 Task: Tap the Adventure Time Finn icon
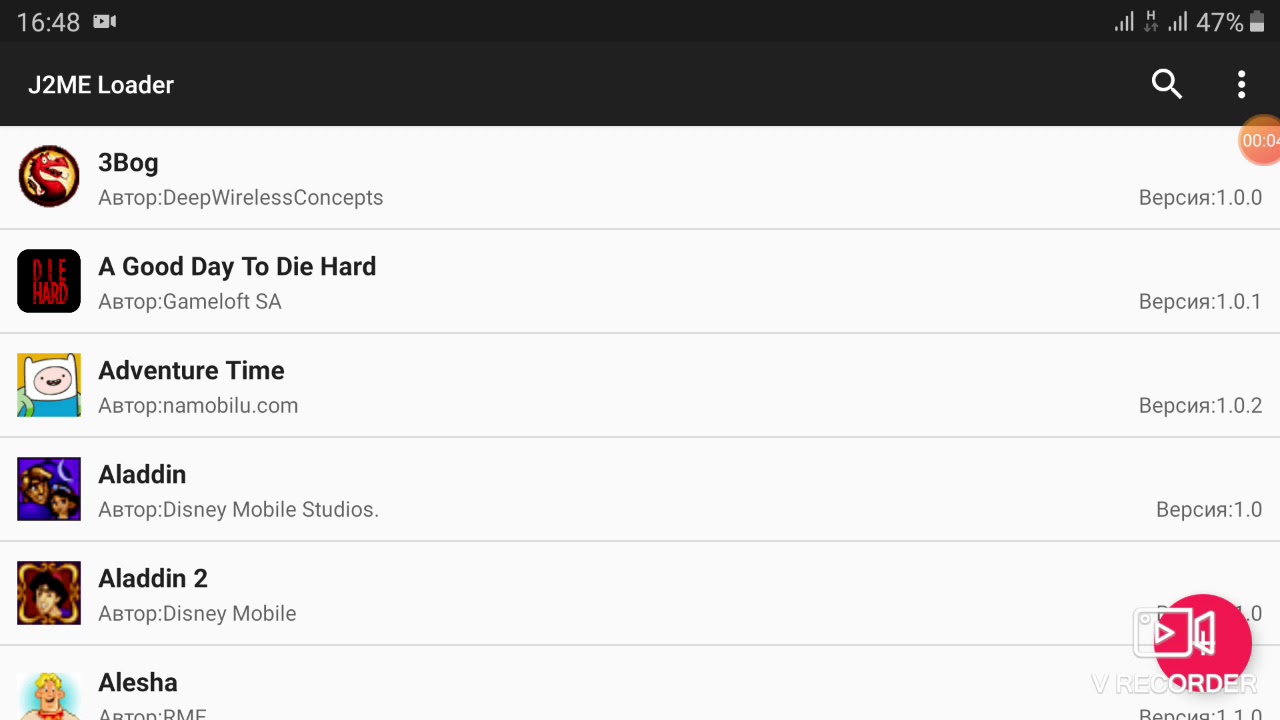point(49,385)
